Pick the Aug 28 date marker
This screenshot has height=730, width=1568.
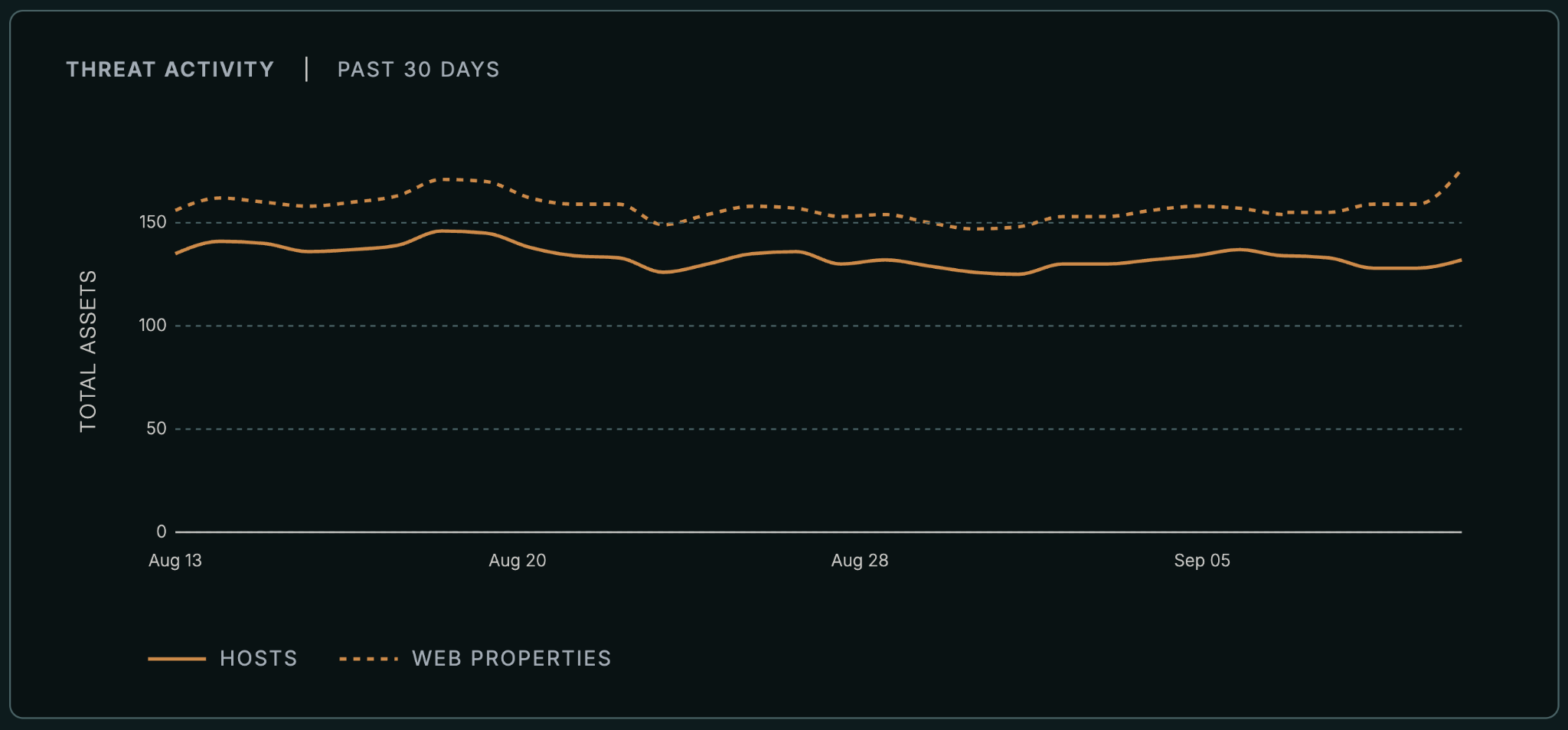point(860,560)
